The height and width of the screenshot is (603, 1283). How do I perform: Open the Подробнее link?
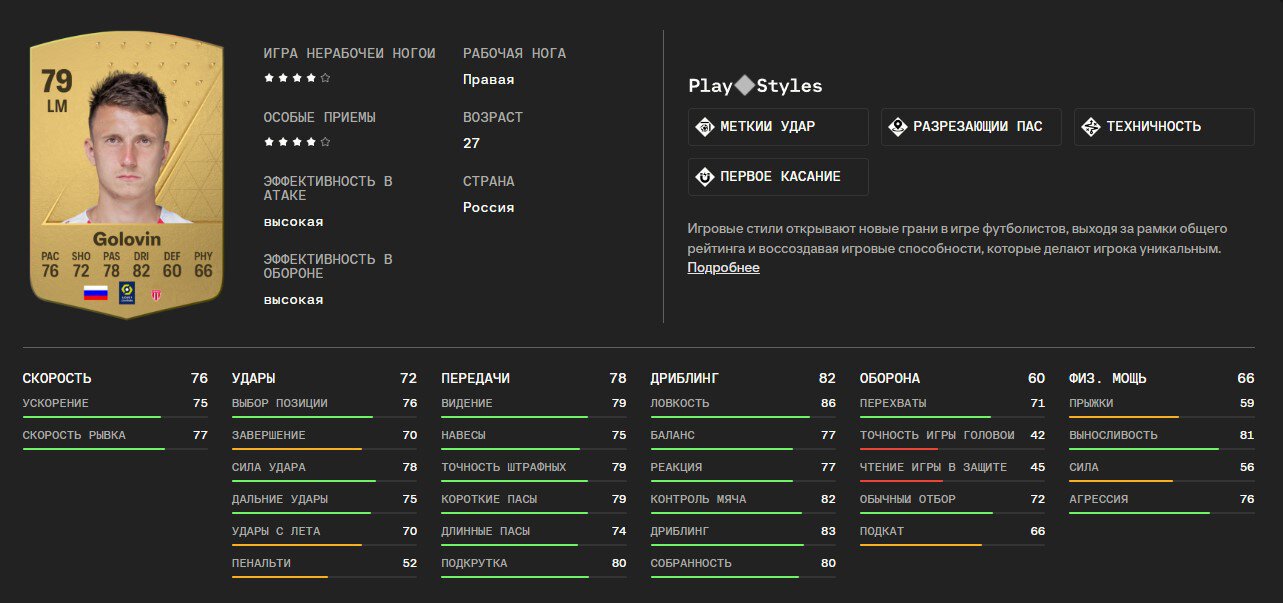[723, 268]
